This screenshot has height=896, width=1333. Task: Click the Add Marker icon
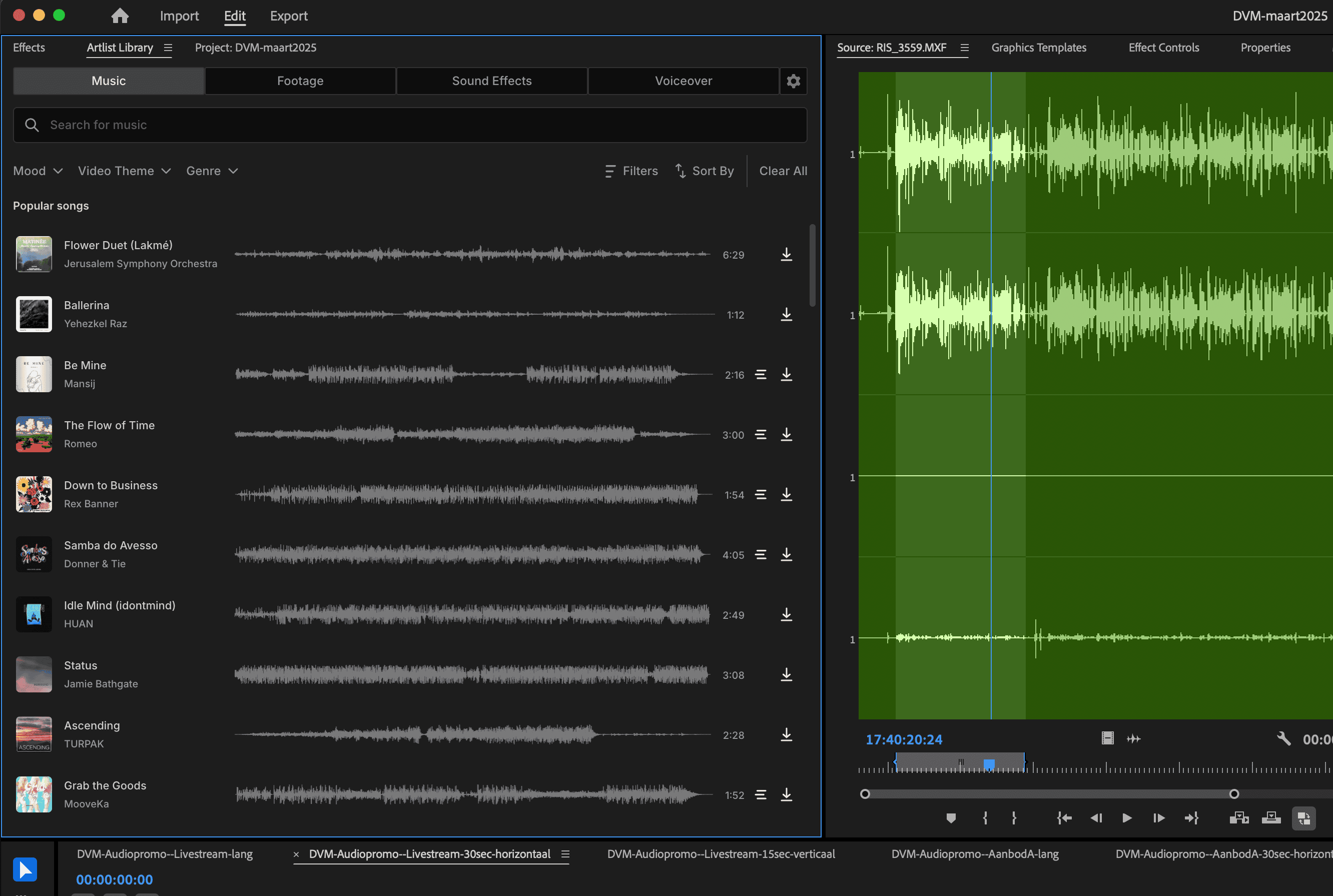pyautogui.click(x=951, y=818)
